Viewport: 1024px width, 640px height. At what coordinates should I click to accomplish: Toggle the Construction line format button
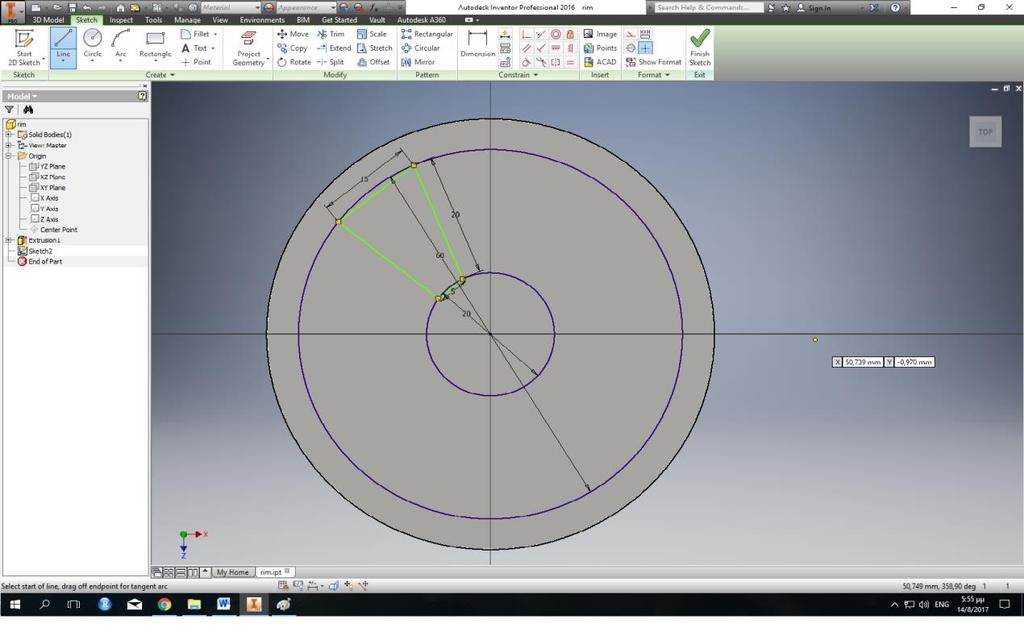point(630,34)
